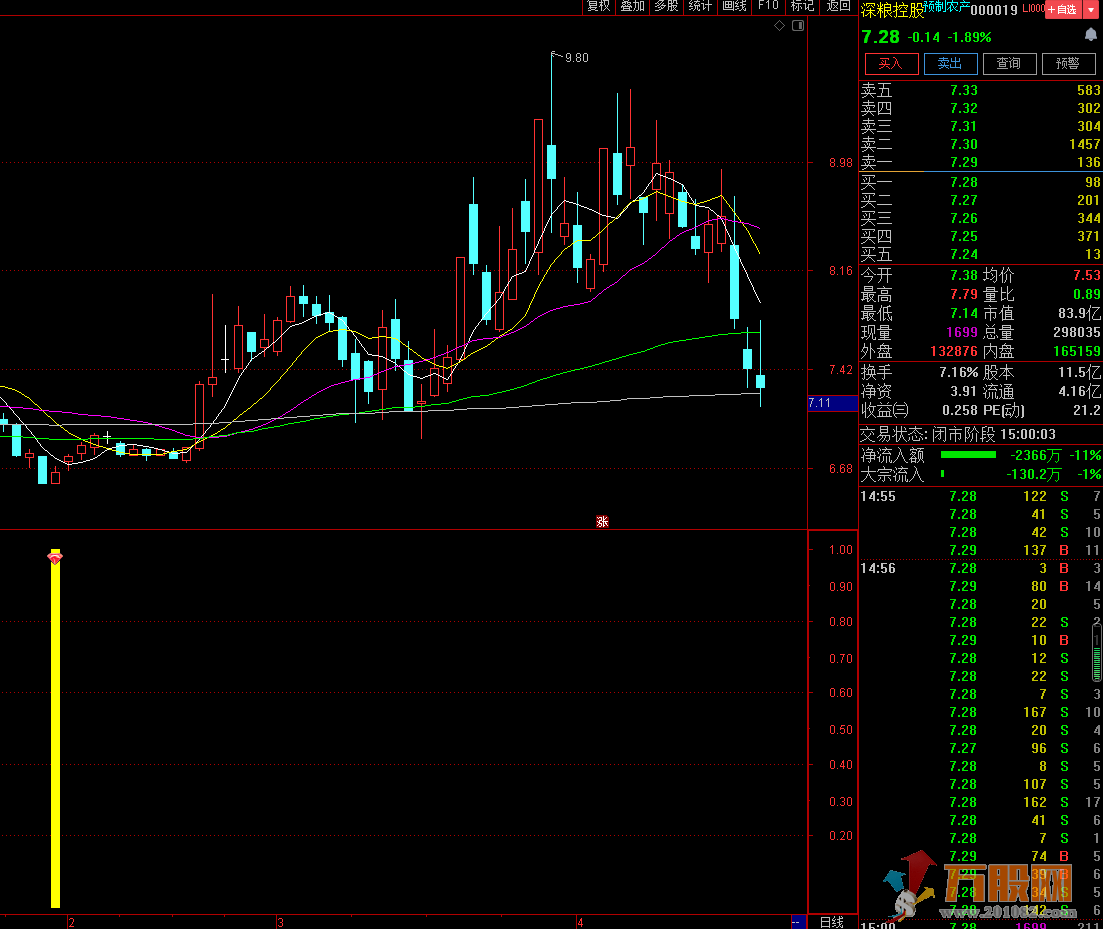Viewport: 1103px width, 929px height.
Task: Click the 净流入额 green bar
Action: (x=968, y=455)
